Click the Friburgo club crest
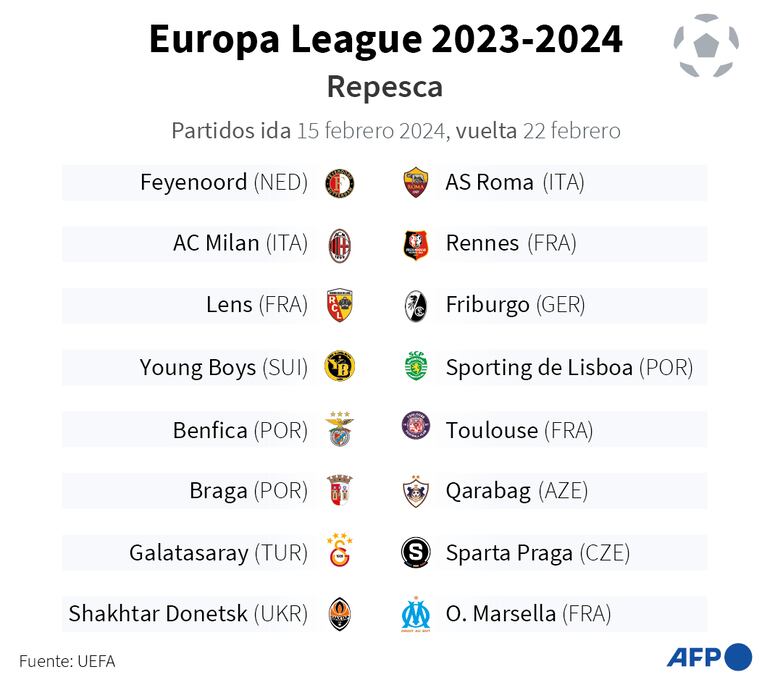 coord(415,305)
